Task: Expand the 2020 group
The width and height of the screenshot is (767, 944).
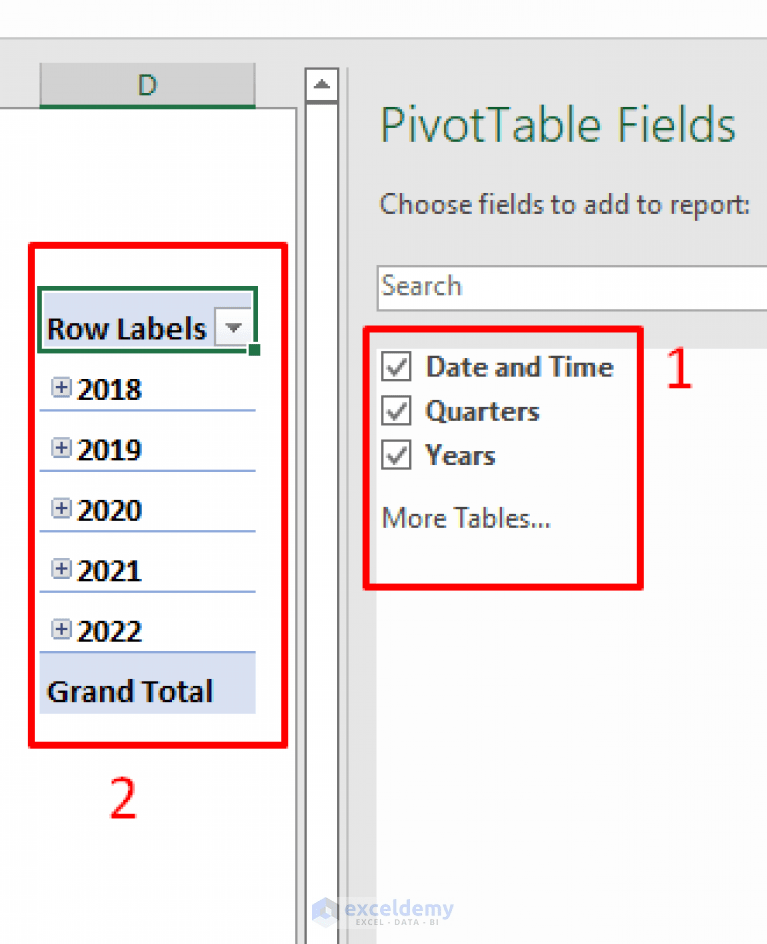Action: pyautogui.click(x=60, y=506)
